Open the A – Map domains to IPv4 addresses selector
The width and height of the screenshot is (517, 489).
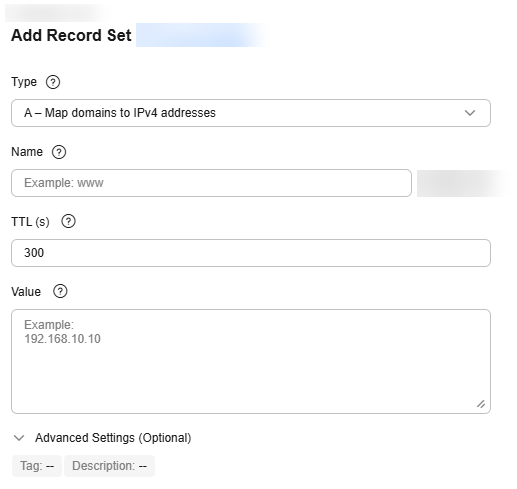251,113
